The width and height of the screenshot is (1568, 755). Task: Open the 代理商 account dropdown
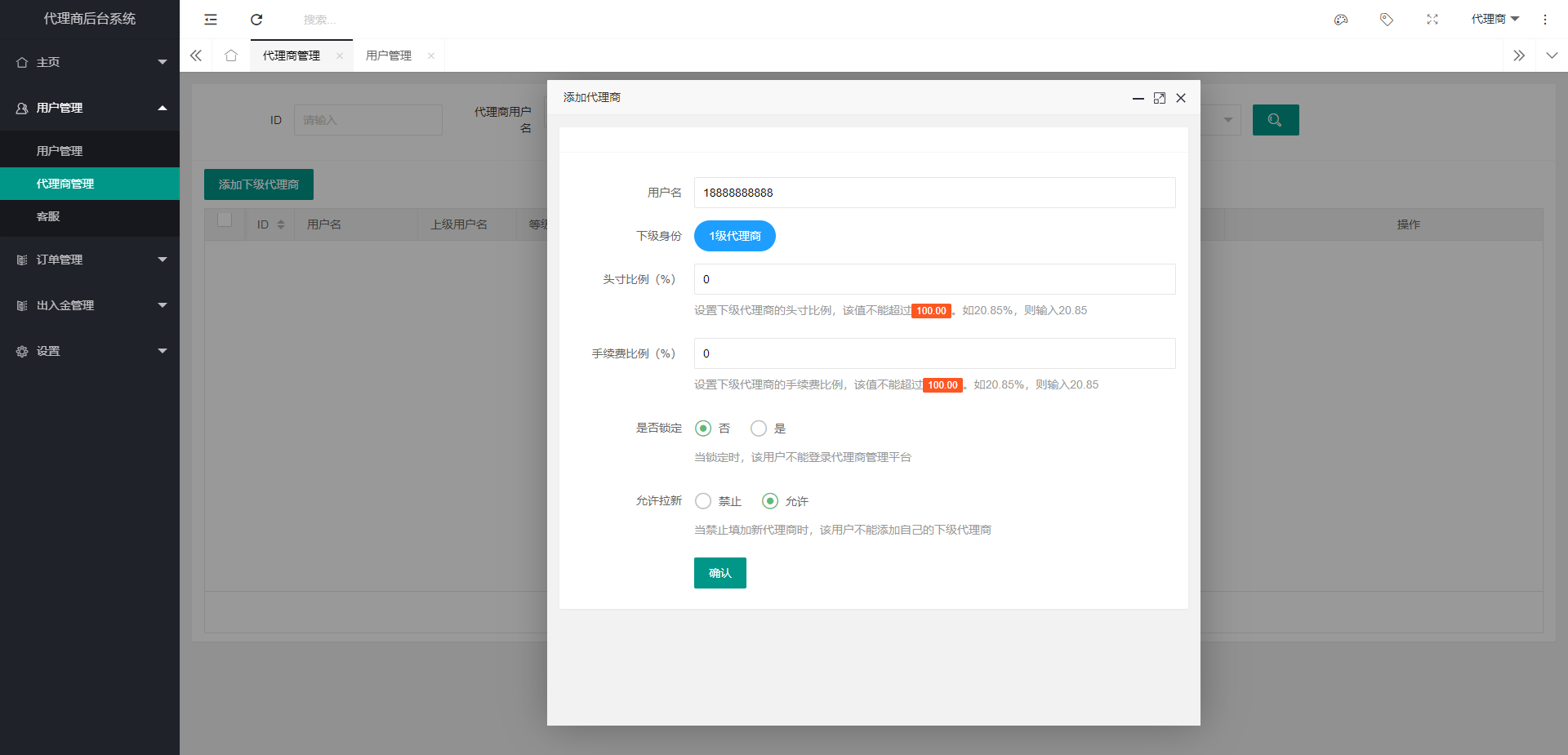(x=1494, y=20)
